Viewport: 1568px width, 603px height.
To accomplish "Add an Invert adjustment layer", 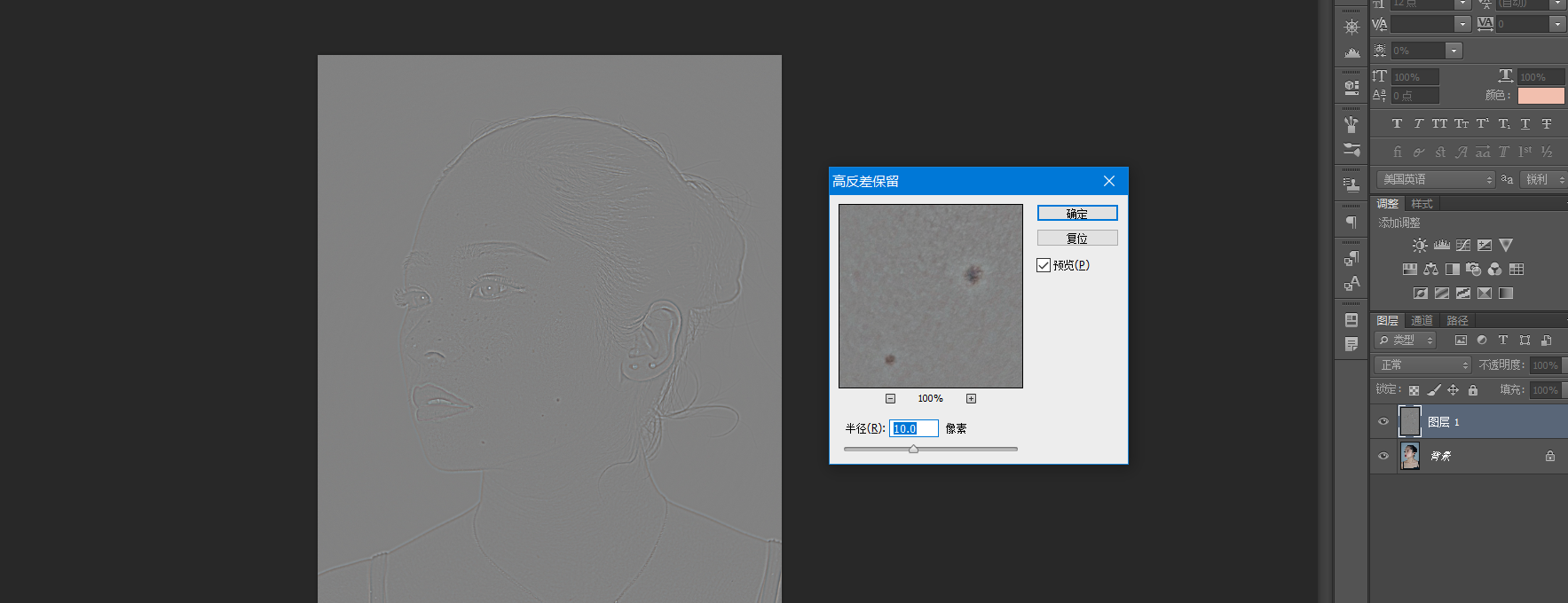I will coord(1421,294).
